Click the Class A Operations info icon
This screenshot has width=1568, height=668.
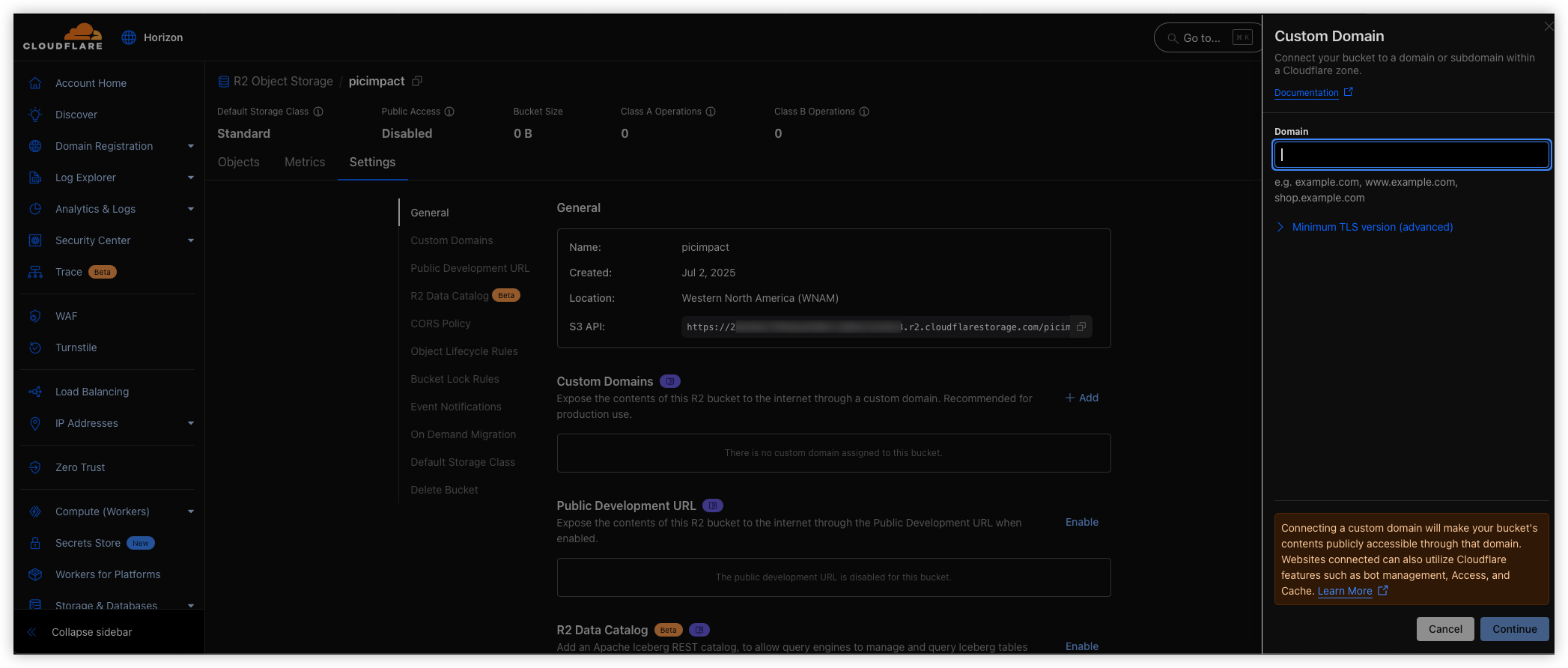[711, 112]
